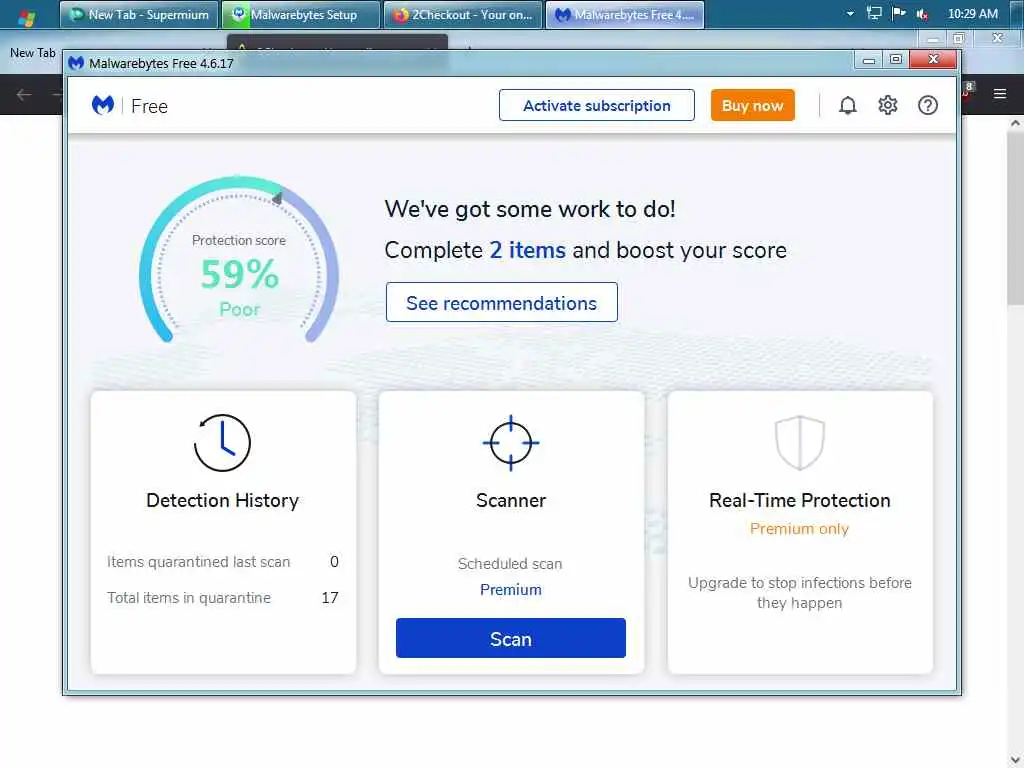Viewport: 1024px width, 768px height.
Task: Click the Scanner card title
Action: click(x=511, y=500)
